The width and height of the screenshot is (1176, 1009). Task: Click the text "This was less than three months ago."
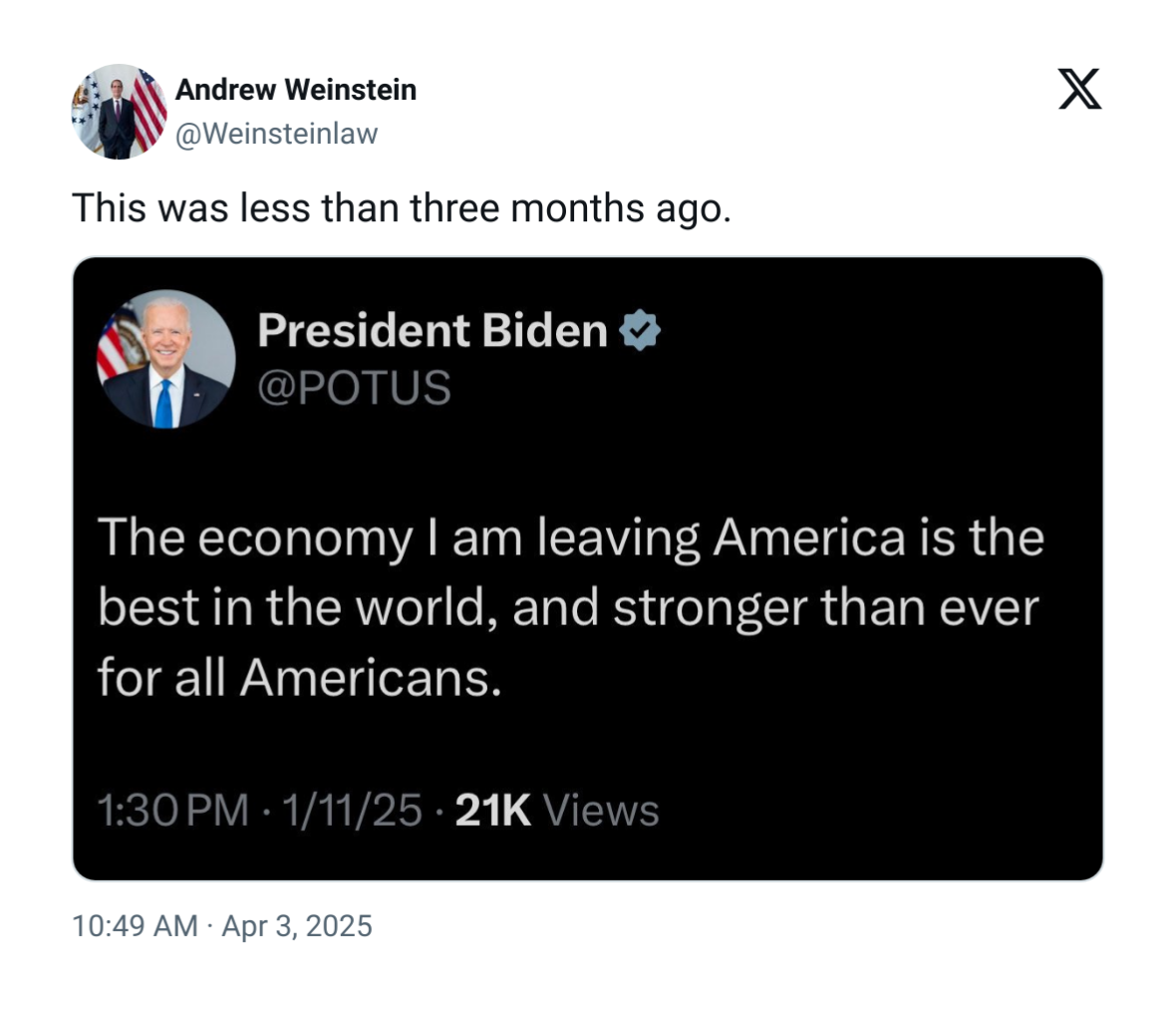401,208
